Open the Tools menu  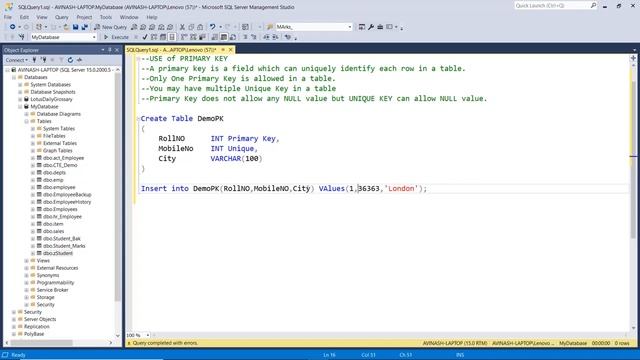pos(106,17)
